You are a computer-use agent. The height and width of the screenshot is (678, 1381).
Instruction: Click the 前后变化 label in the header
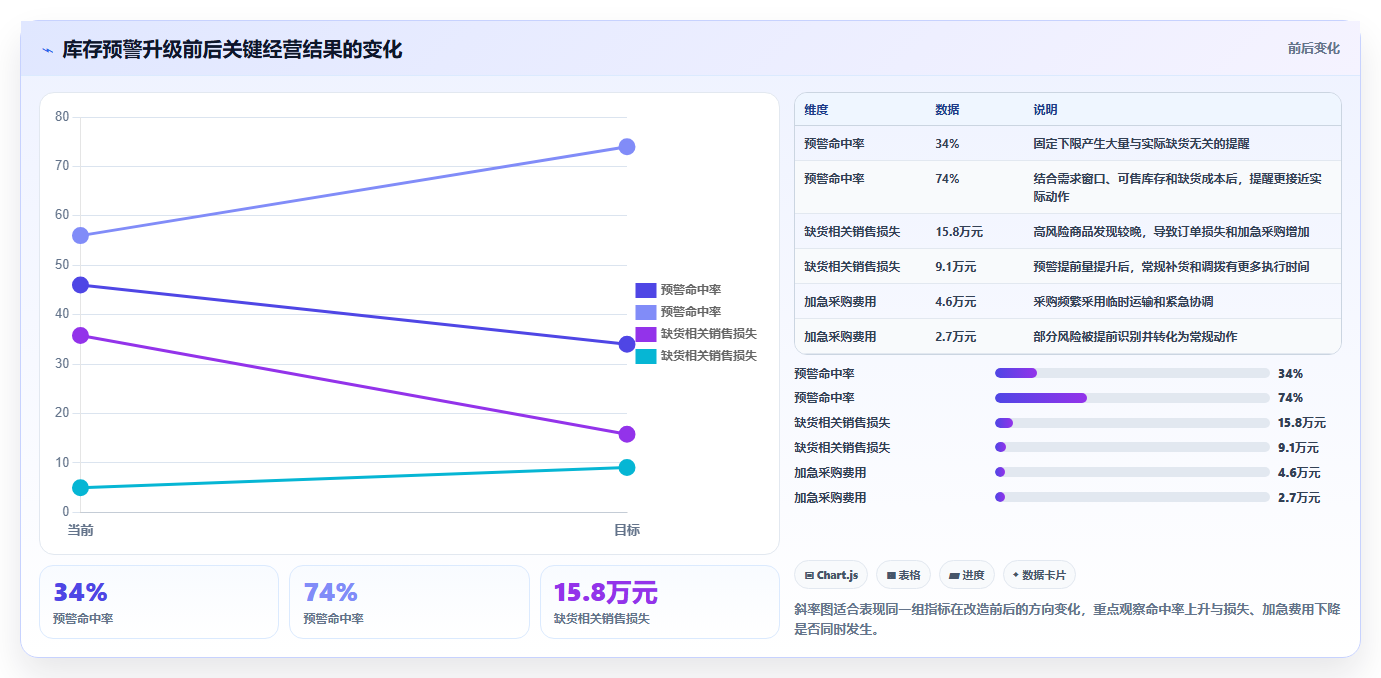tap(1313, 49)
